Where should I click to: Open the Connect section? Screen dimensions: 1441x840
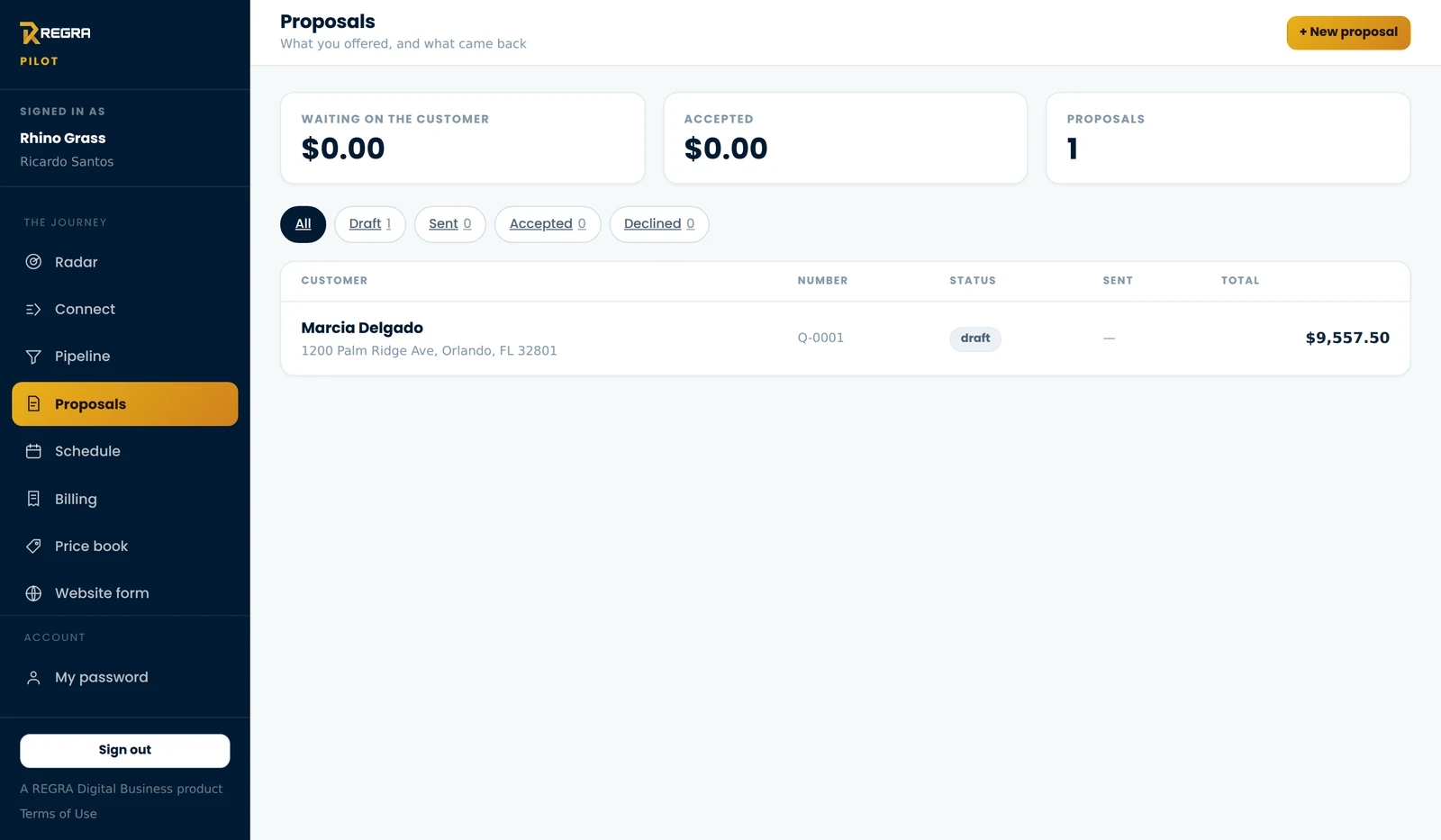tap(125, 310)
